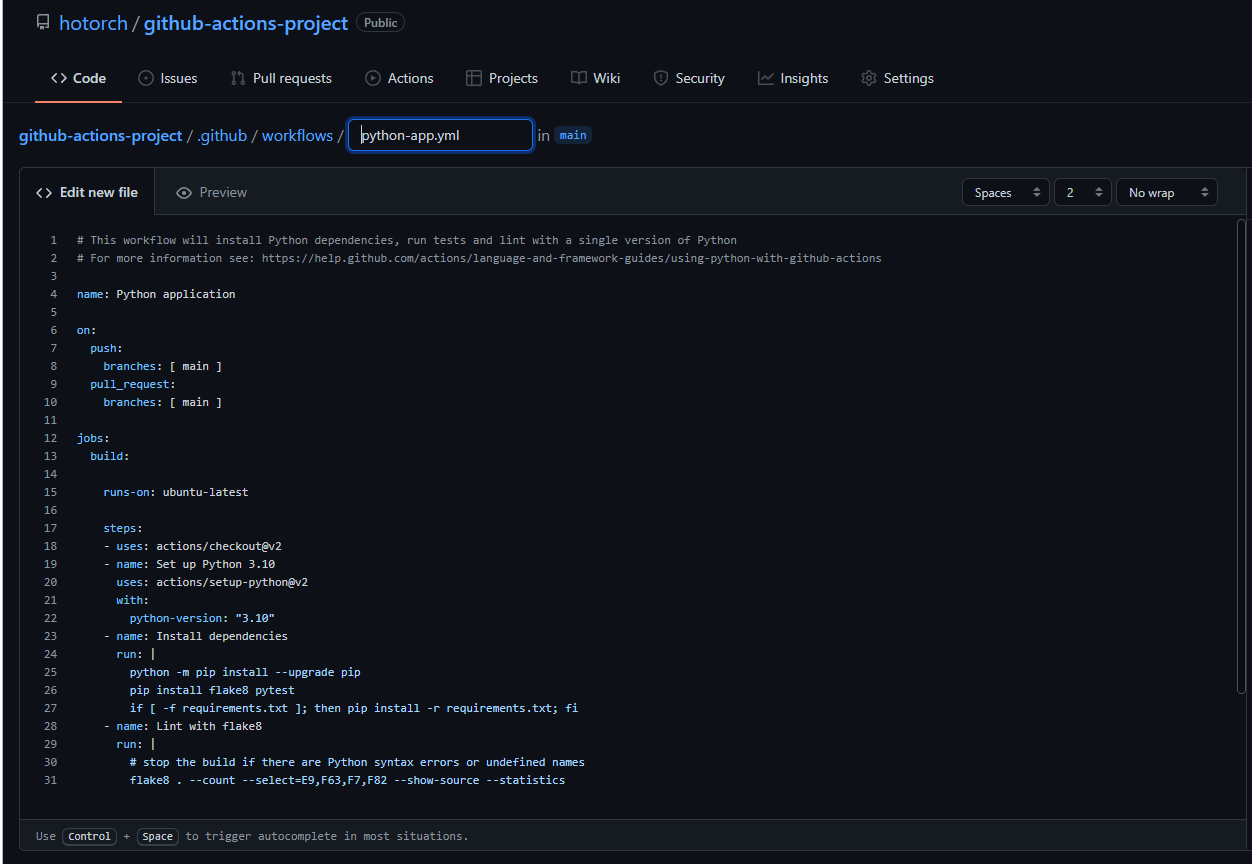Click on 'runs-on: ubuntu-latest' line

(176, 492)
